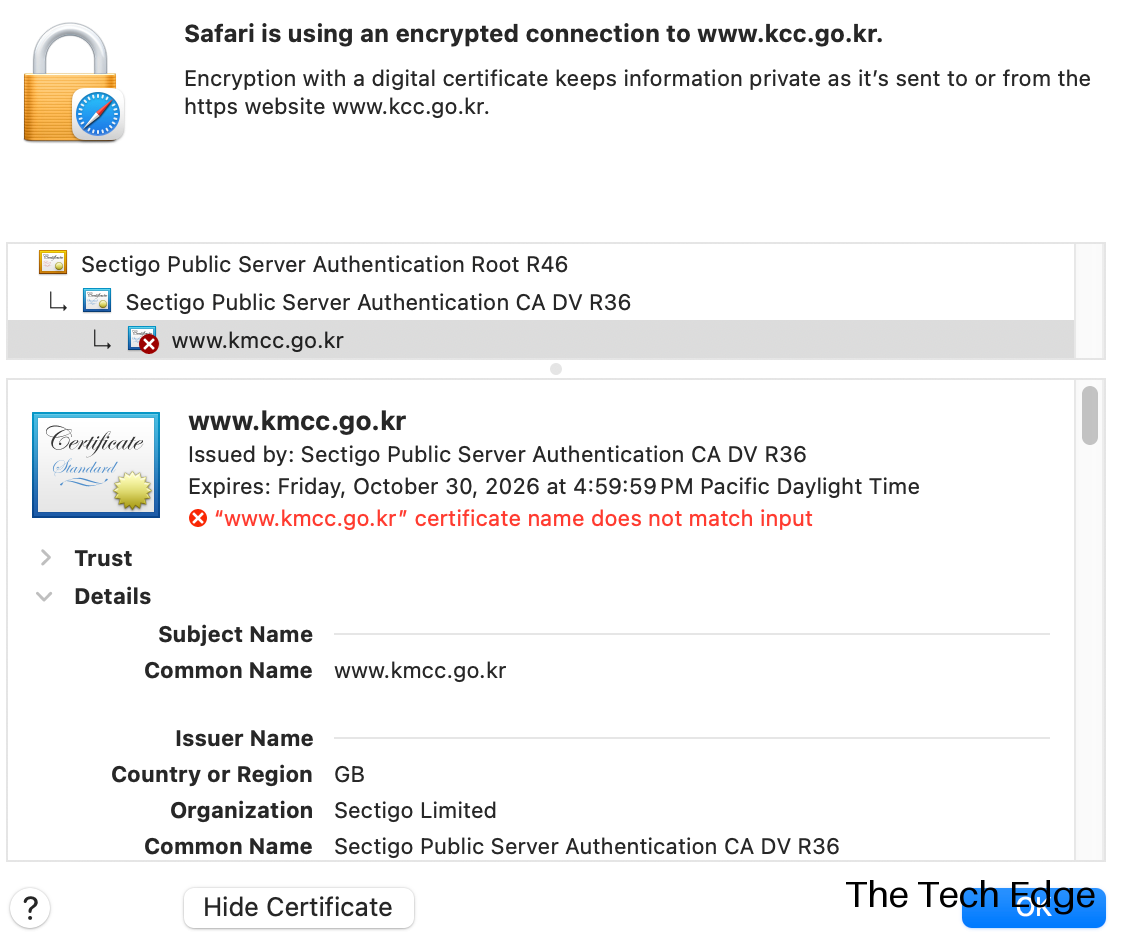Screen dimensions: 1136x946
Task: Click the blue OK button
Action: 1033,907
